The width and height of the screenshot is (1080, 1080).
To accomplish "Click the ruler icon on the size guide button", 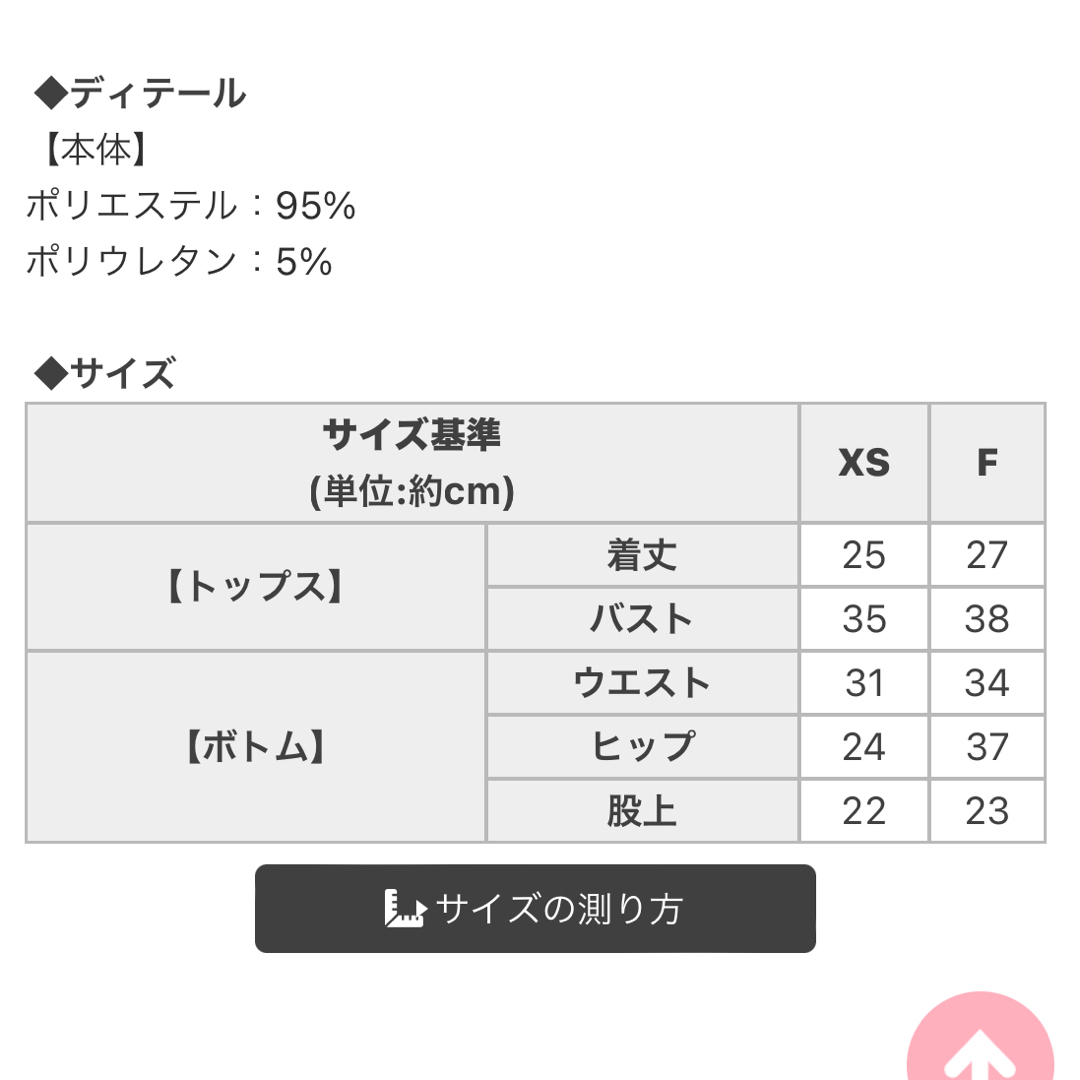I will coord(405,908).
